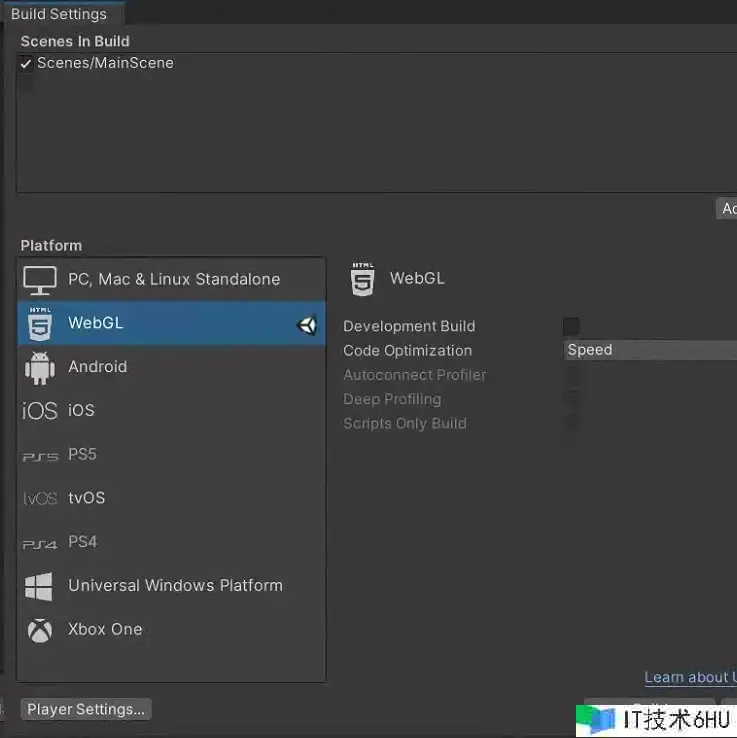The image size is (737, 738).
Task: Click the iOS platform icon
Action: (x=40, y=411)
